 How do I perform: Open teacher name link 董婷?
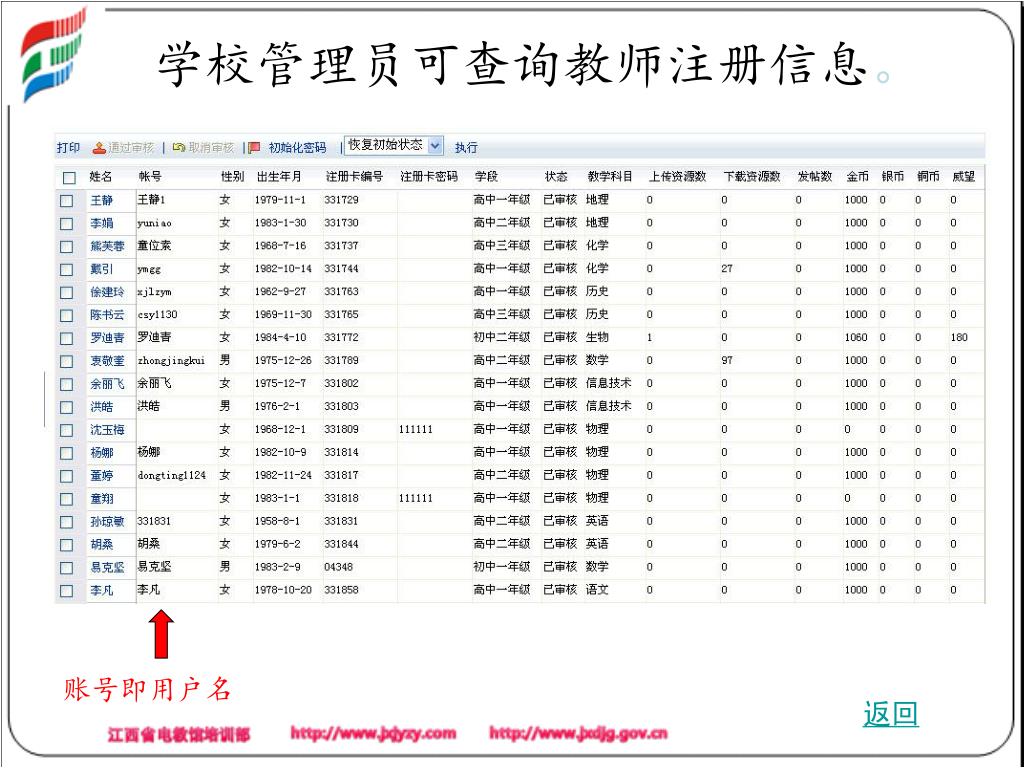102,476
